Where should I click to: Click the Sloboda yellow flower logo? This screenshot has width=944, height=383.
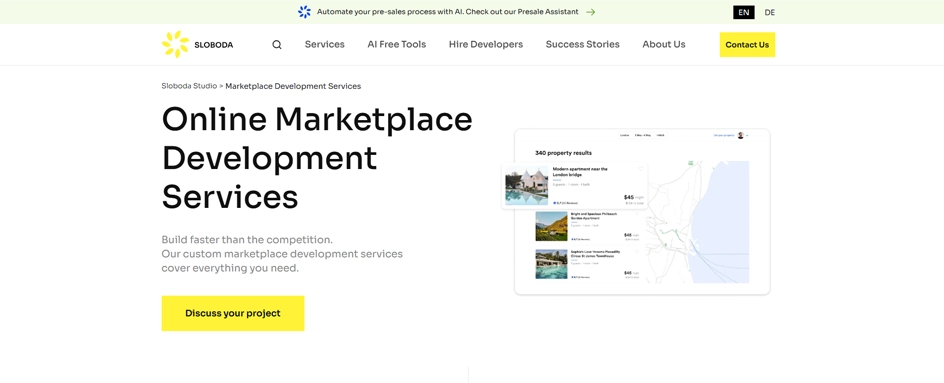click(x=175, y=45)
